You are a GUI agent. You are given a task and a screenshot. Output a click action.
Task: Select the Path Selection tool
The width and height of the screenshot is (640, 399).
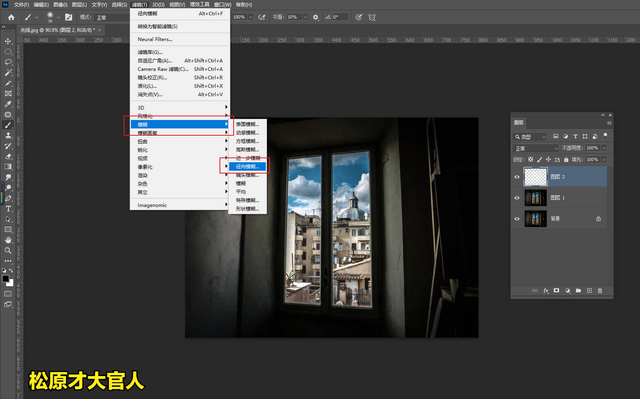(8, 219)
